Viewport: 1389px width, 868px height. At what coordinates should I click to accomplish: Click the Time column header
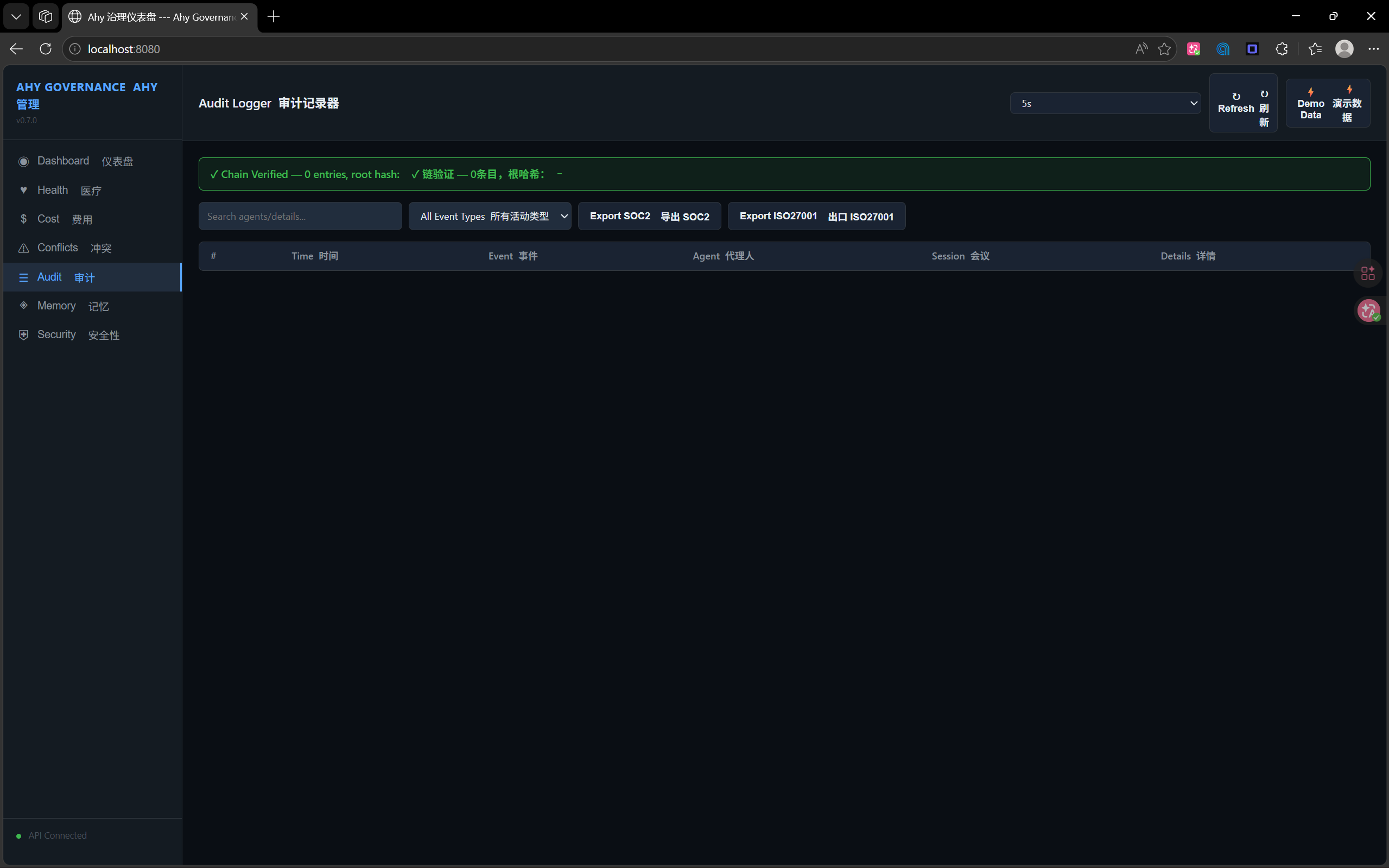click(314, 256)
